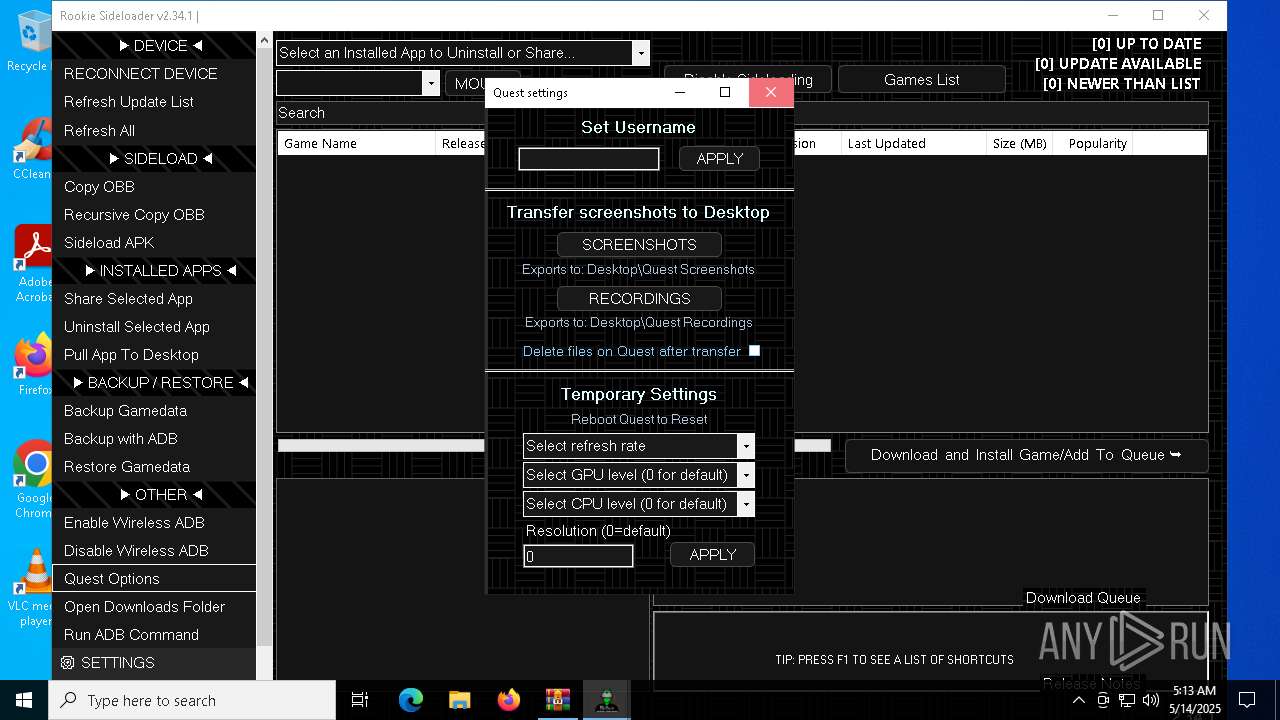
Task: Open network status tray icon
Action: (1127, 700)
